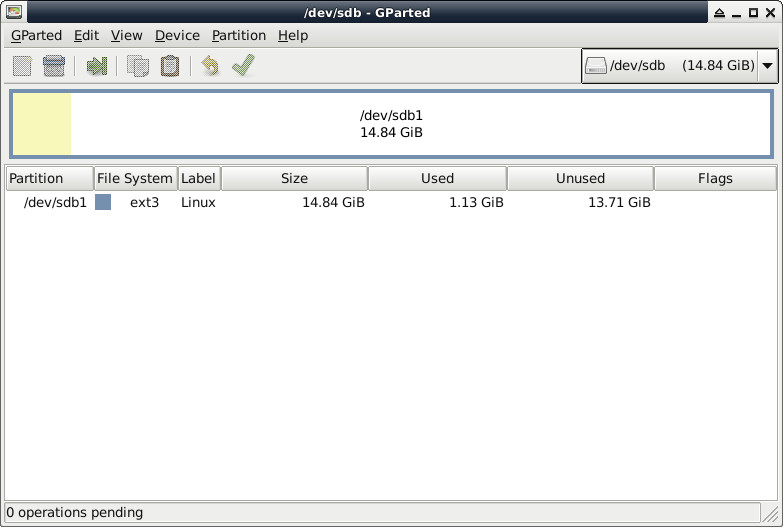Click the GParted application icon in title bar
Viewport: 783px width, 527px height.
pyautogui.click(x=14, y=11)
